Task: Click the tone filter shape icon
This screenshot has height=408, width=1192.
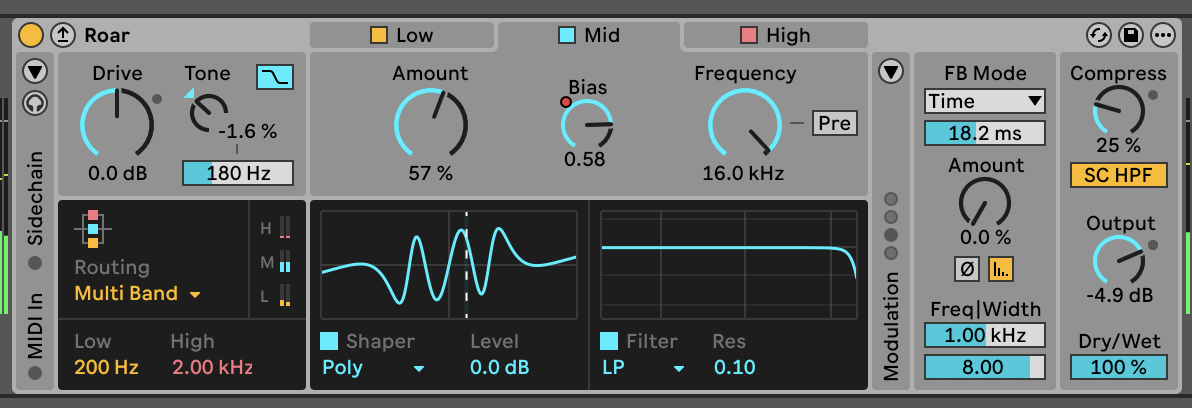Action: pyautogui.click(x=274, y=77)
